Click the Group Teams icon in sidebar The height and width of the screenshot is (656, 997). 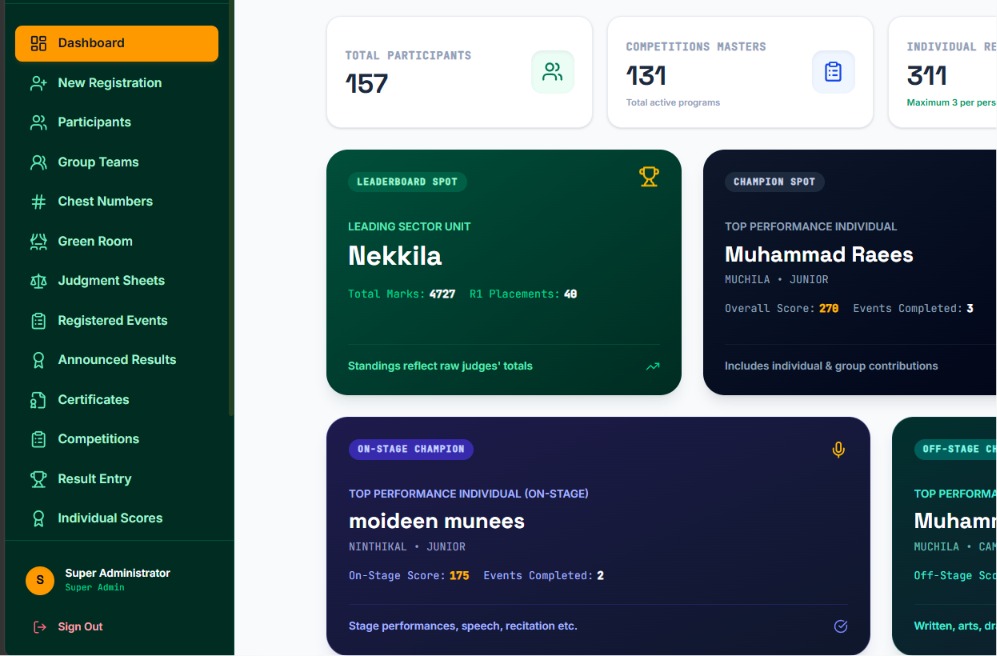[x=38, y=163]
